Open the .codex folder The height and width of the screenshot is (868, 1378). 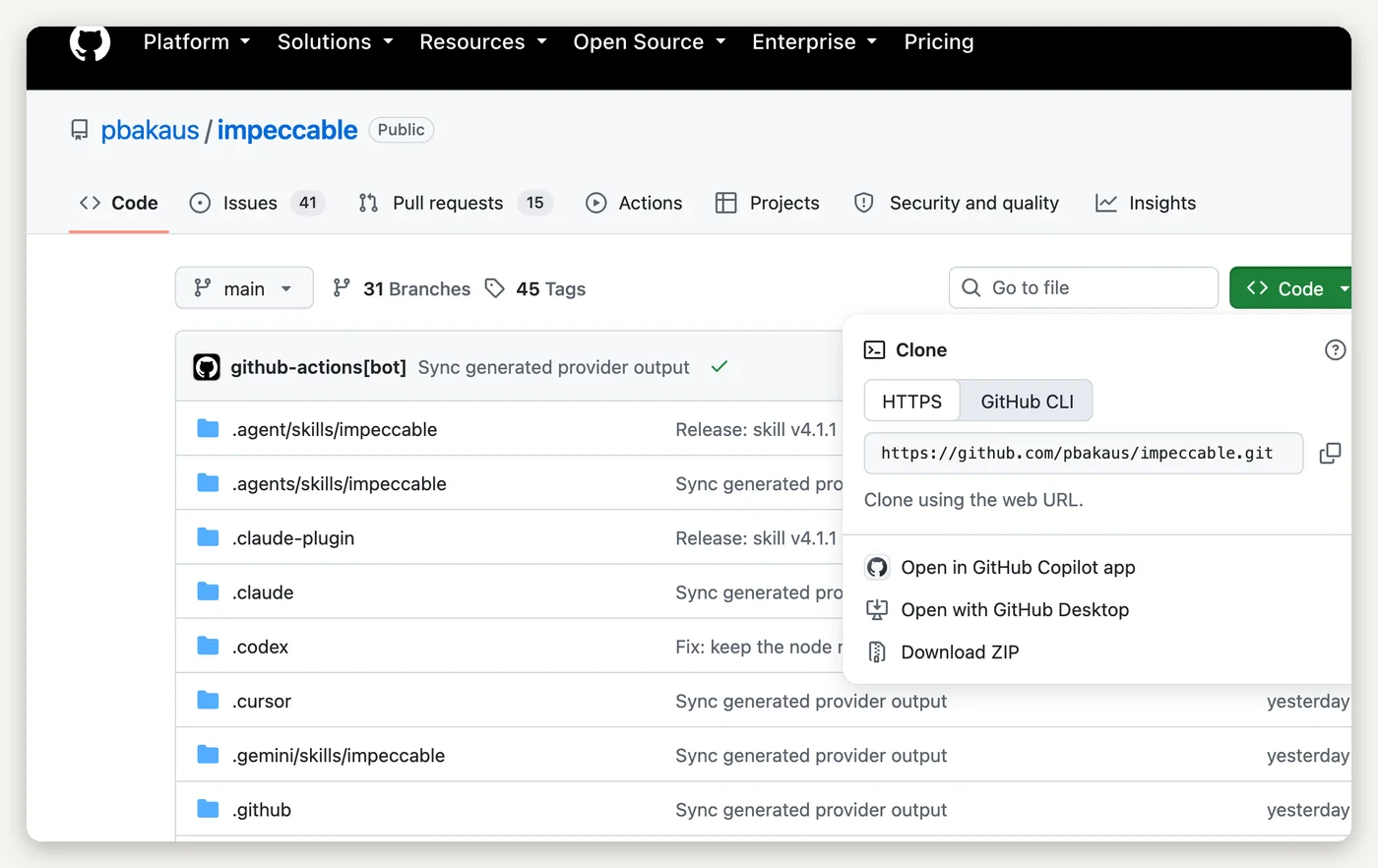[261, 647]
